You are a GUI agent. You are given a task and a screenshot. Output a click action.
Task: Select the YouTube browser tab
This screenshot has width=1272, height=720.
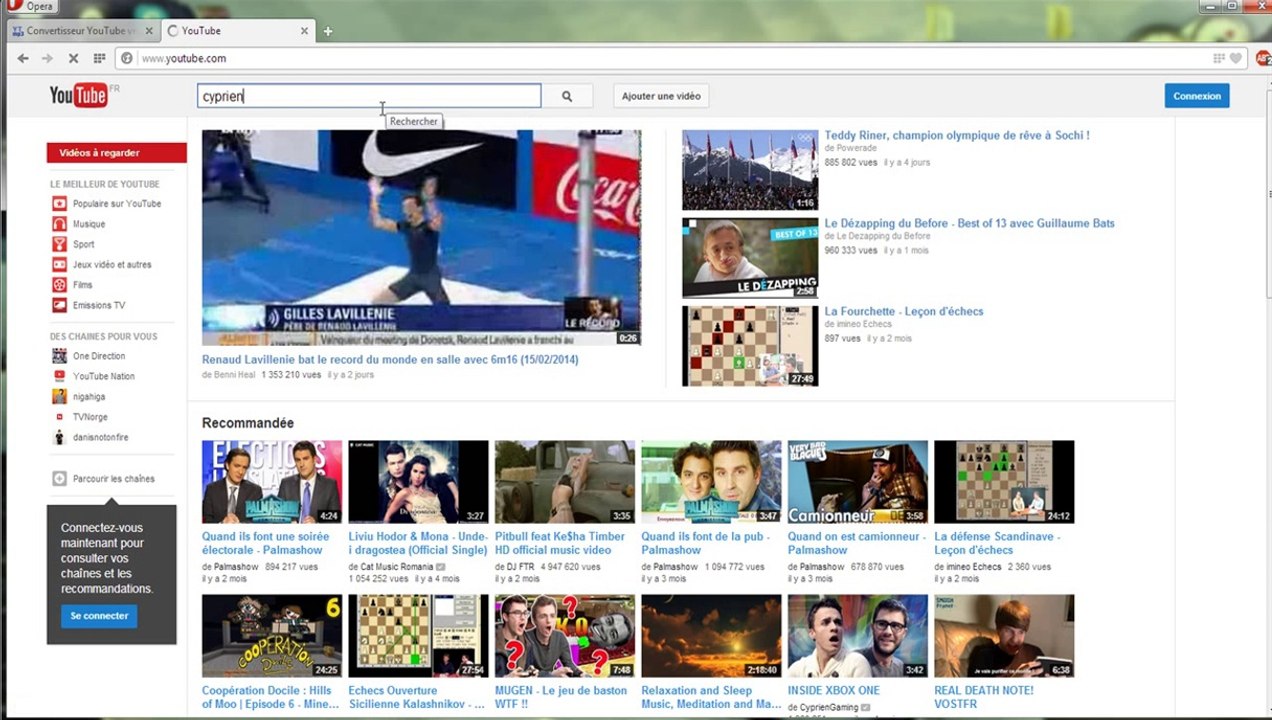tap(238, 31)
